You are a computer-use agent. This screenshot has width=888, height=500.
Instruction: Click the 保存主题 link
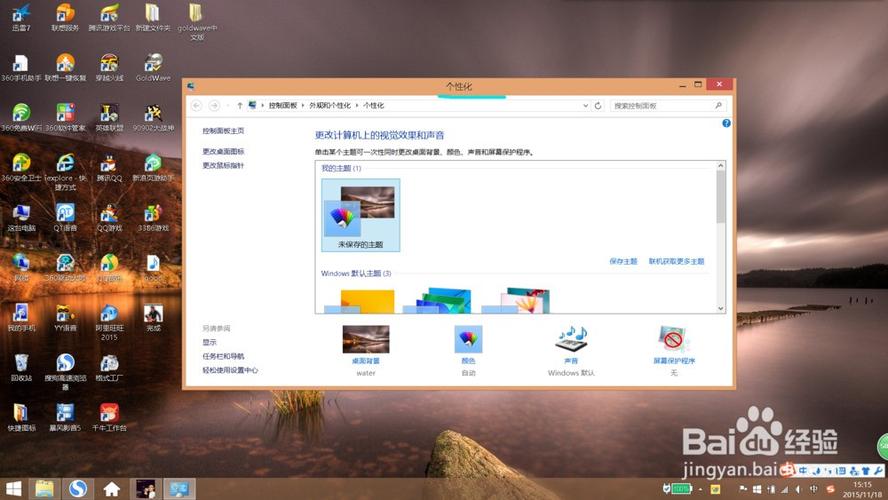pyautogui.click(x=623, y=261)
